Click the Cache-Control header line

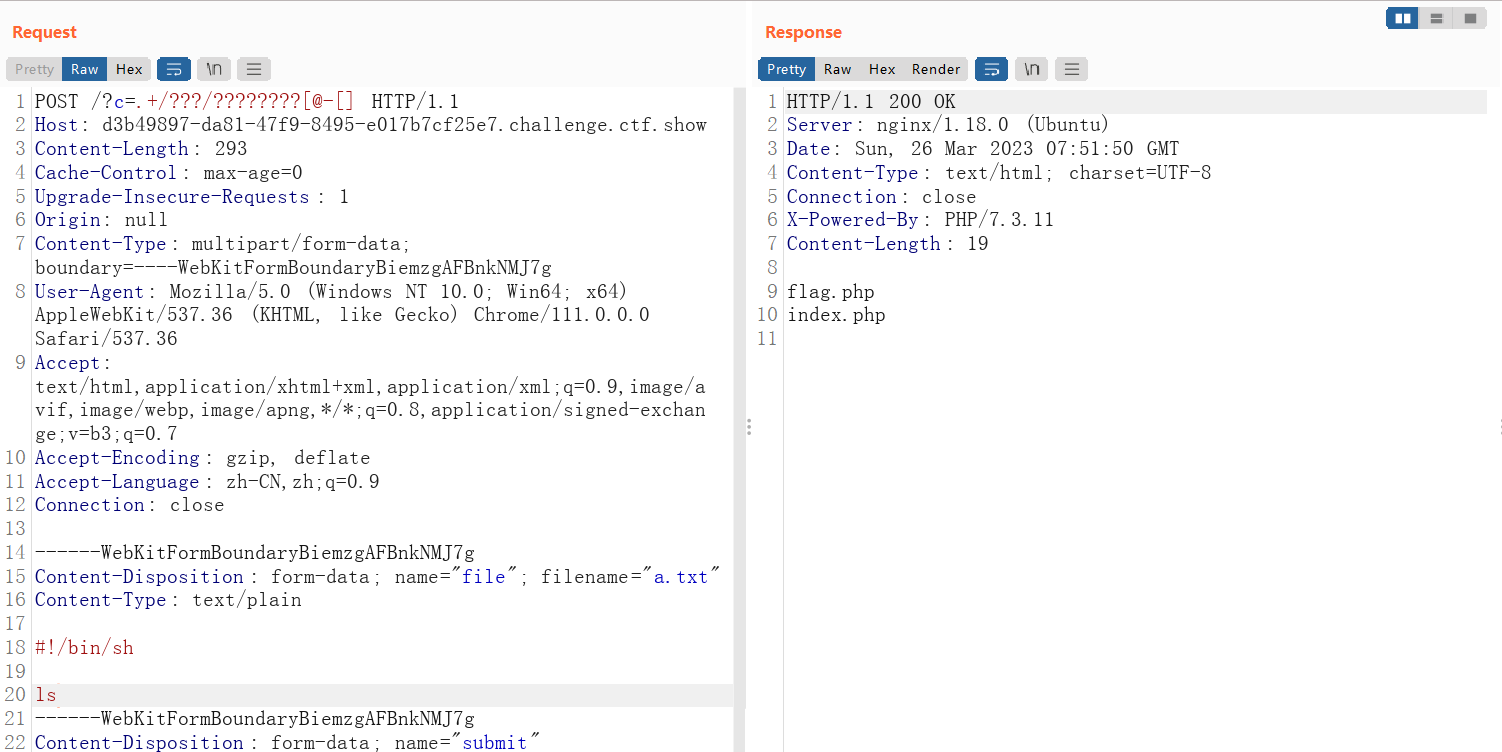(168, 173)
